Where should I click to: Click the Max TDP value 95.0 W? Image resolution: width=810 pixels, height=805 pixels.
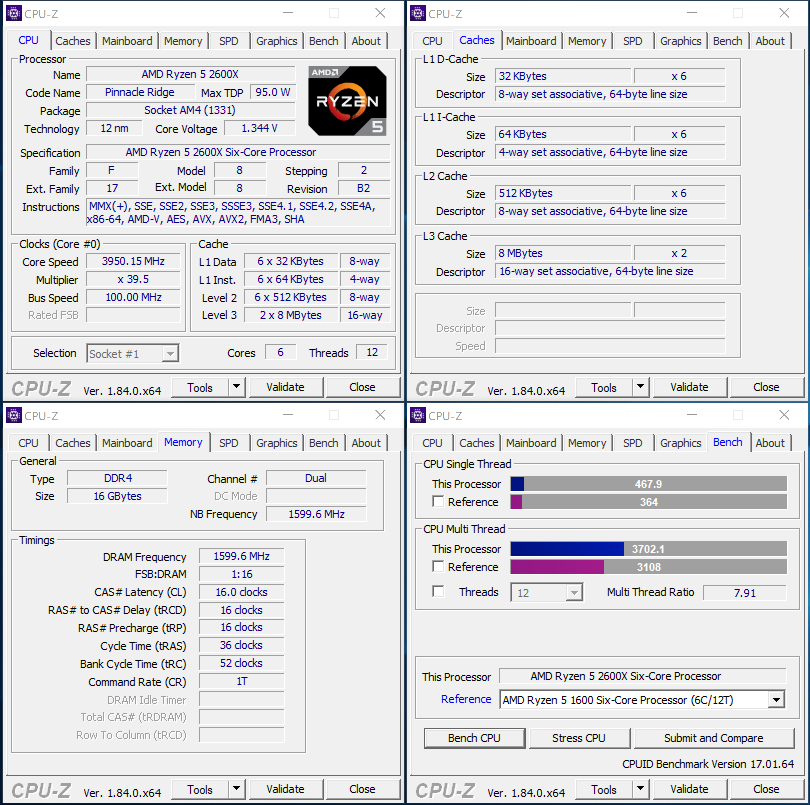(273, 92)
